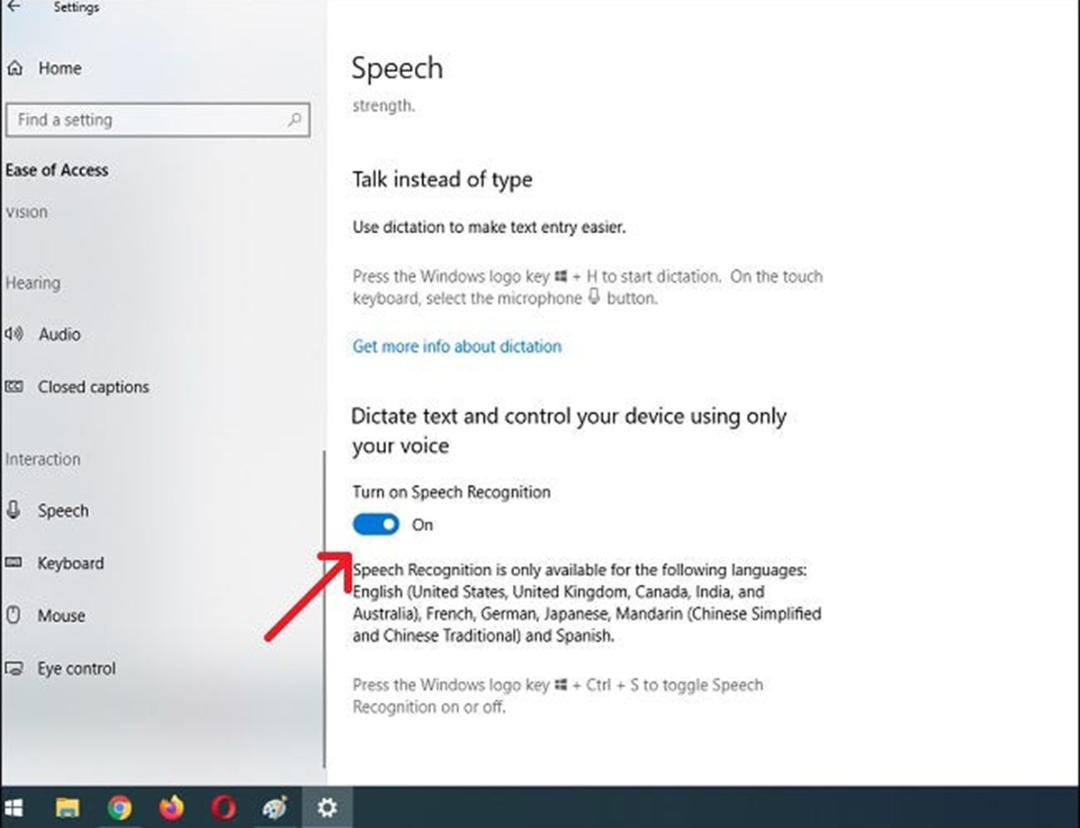Image resolution: width=1080 pixels, height=828 pixels.
Task: Click the Audio speaker icon
Action: point(14,334)
